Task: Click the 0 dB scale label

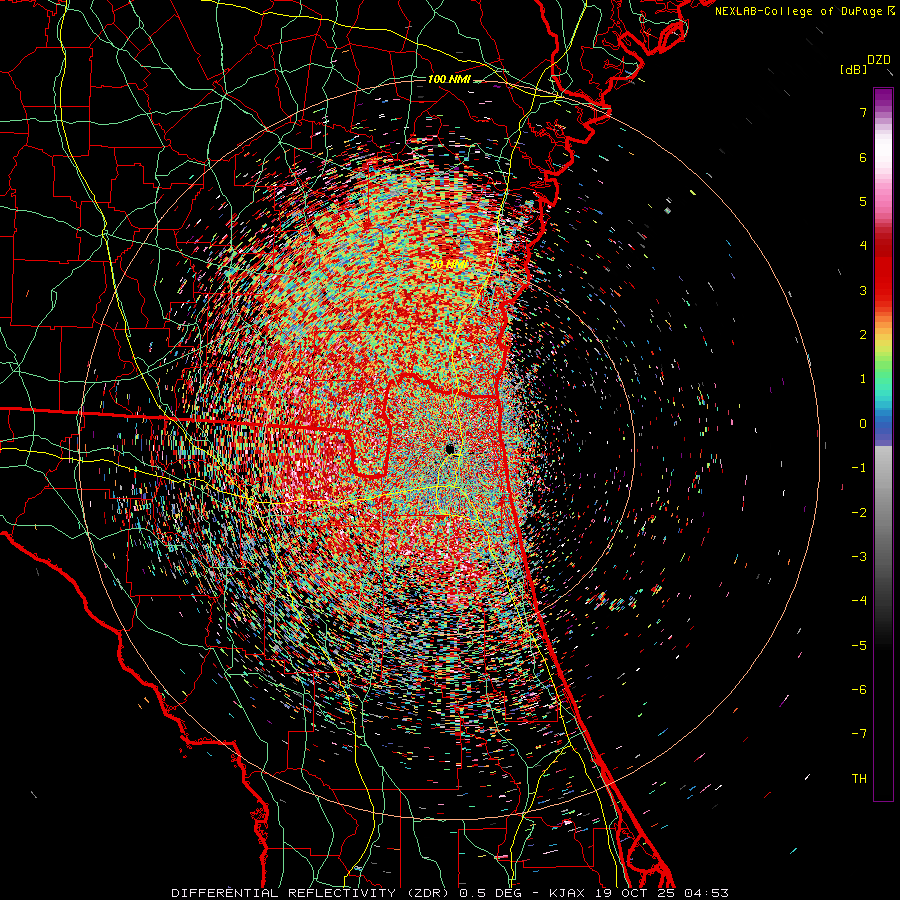Action: [863, 424]
